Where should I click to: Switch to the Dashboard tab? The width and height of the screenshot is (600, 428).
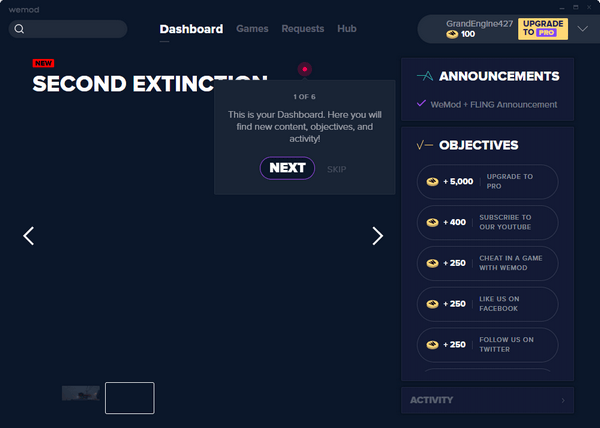click(191, 29)
